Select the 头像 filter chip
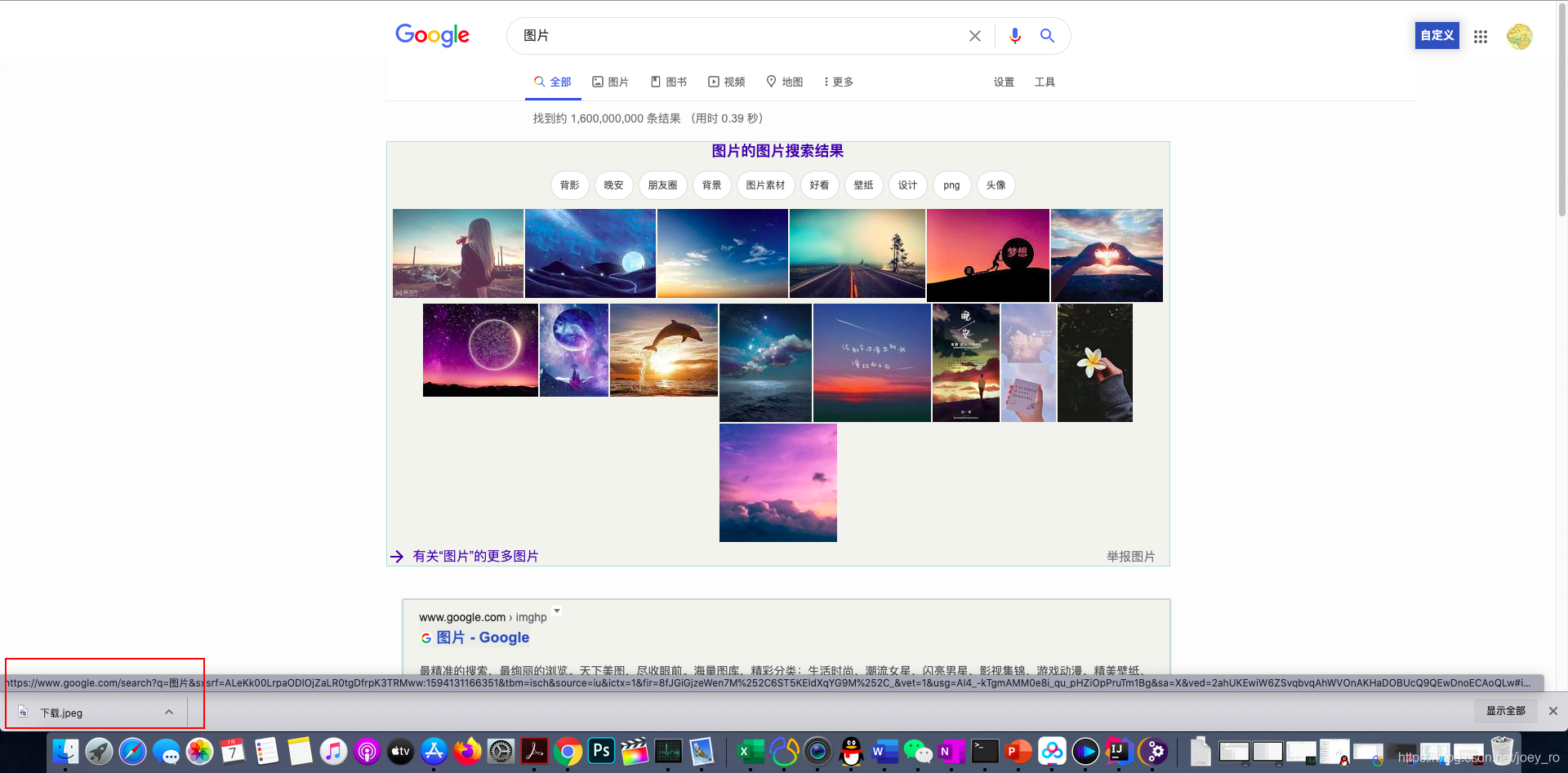Viewport: 1568px width, 773px height. [996, 185]
